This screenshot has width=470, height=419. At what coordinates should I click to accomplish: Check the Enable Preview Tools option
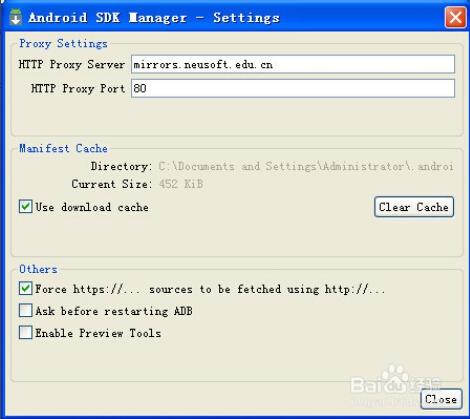click(26, 332)
